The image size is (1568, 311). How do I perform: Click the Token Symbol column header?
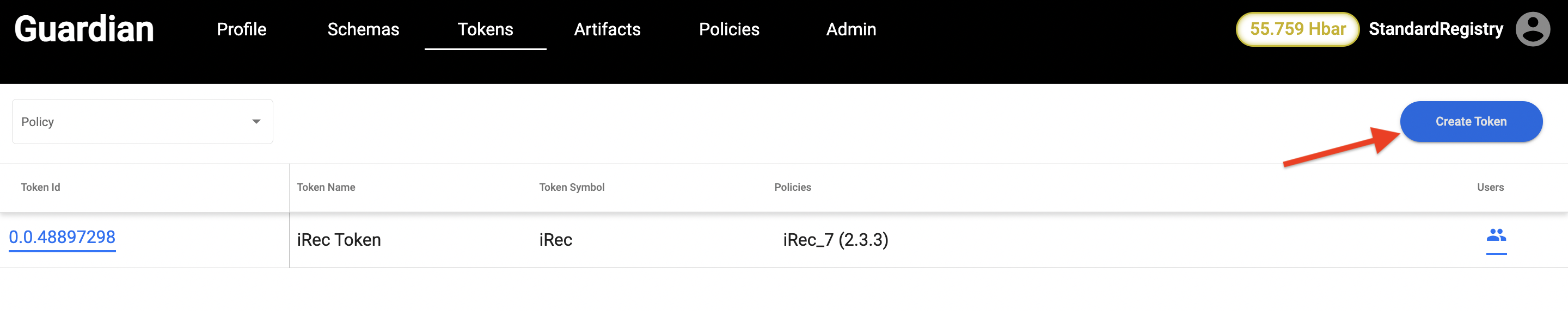[x=571, y=187]
